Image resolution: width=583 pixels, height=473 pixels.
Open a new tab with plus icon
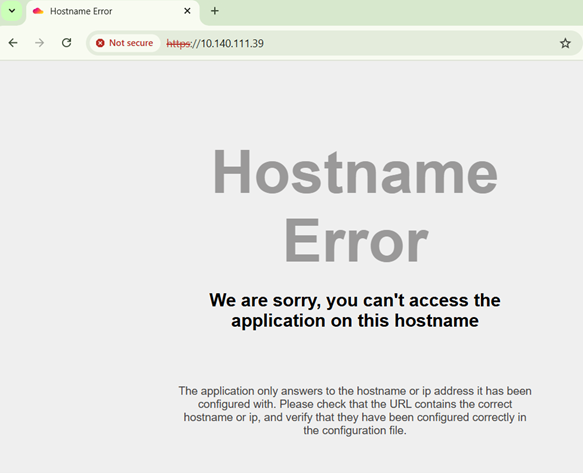pos(215,11)
